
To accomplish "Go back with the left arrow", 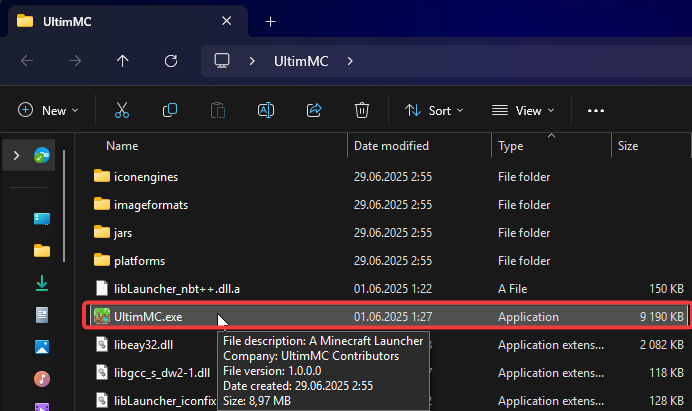I will coord(27,61).
